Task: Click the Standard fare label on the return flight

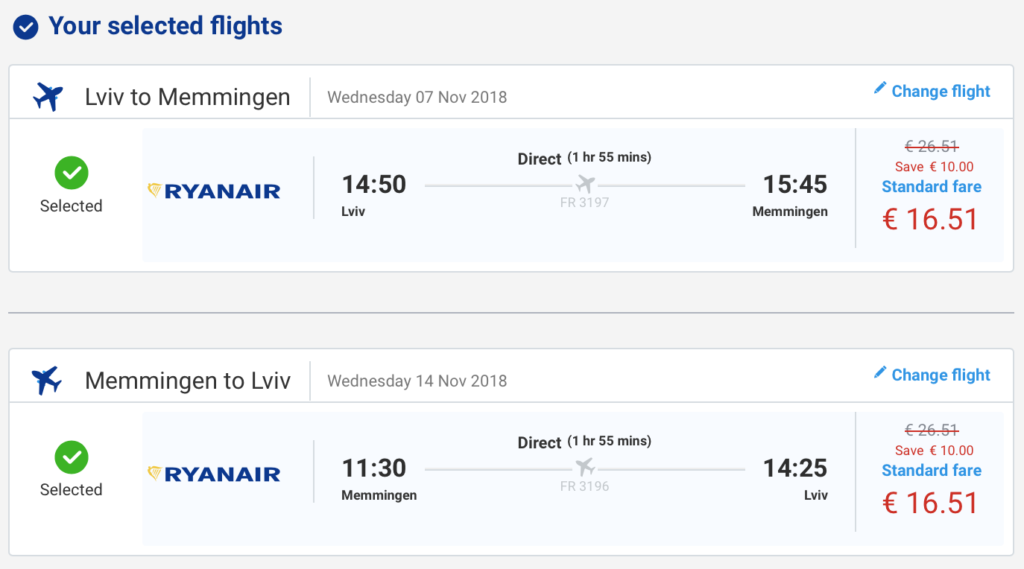Action: [x=931, y=470]
